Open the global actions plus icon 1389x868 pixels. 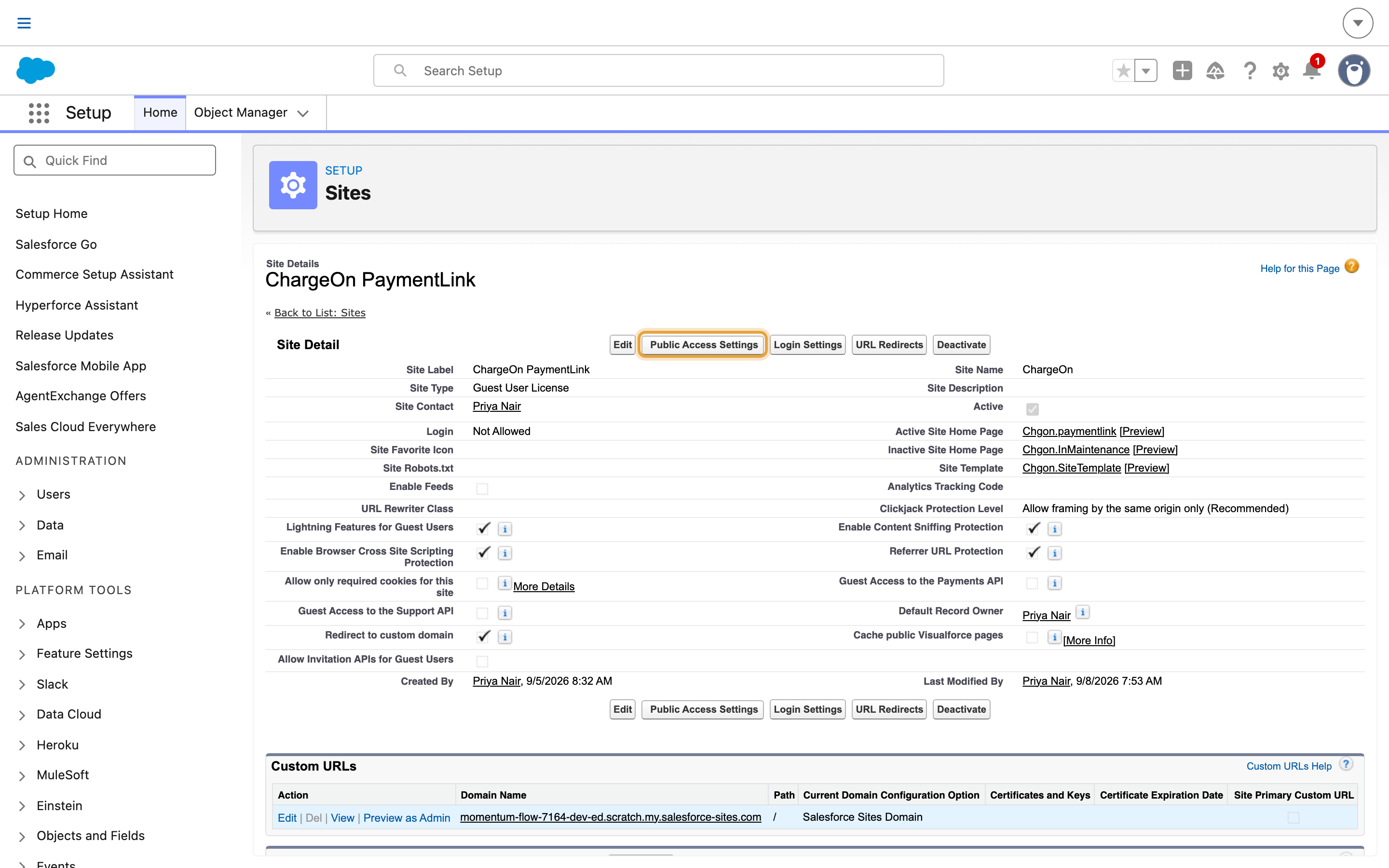(1182, 70)
